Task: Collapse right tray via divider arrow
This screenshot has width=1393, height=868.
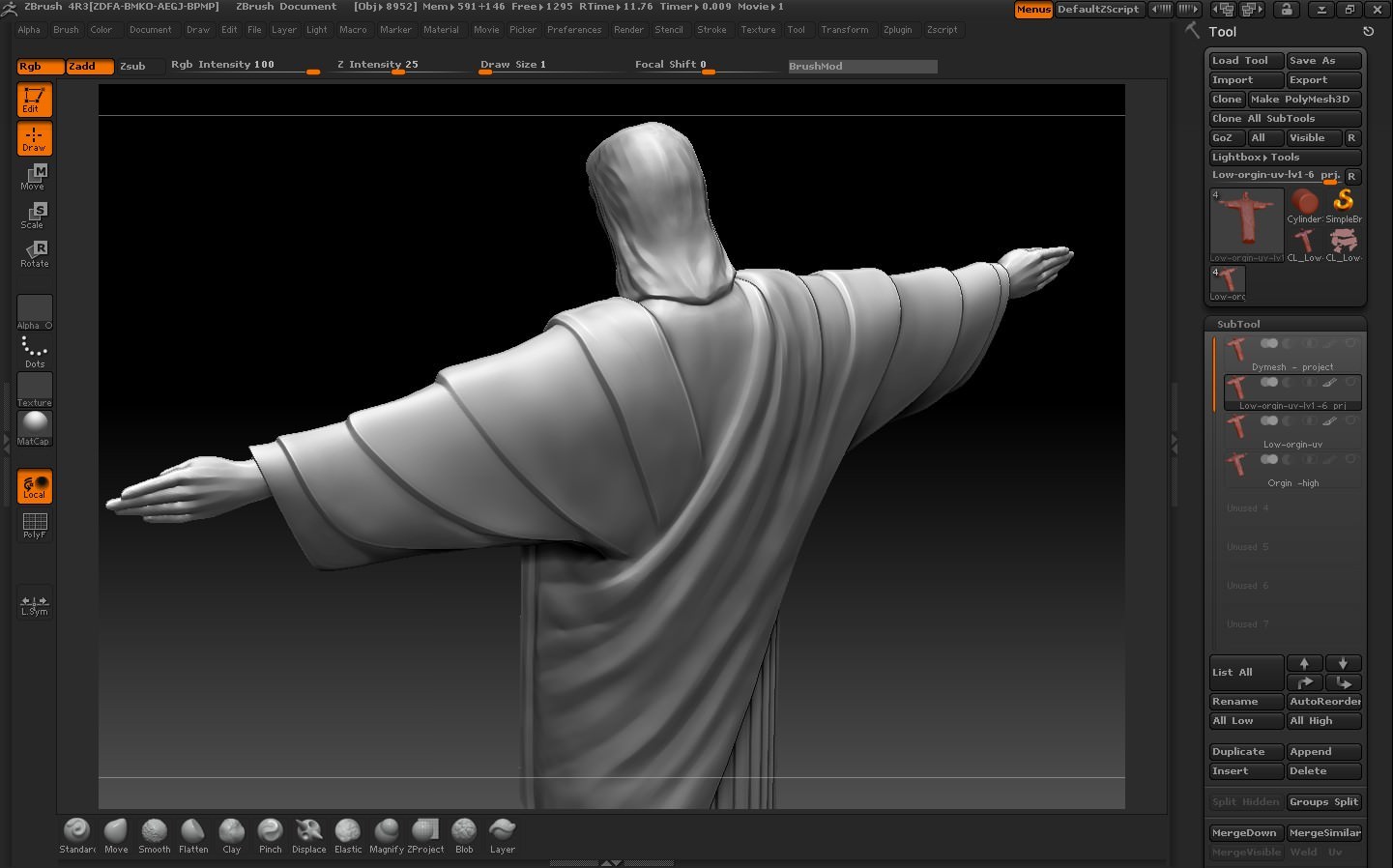Action: pyautogui.click(x=1175, y=444)
